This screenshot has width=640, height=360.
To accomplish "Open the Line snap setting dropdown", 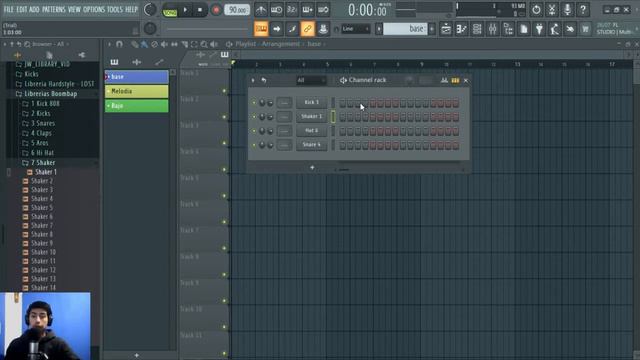I will pos(355,29).
